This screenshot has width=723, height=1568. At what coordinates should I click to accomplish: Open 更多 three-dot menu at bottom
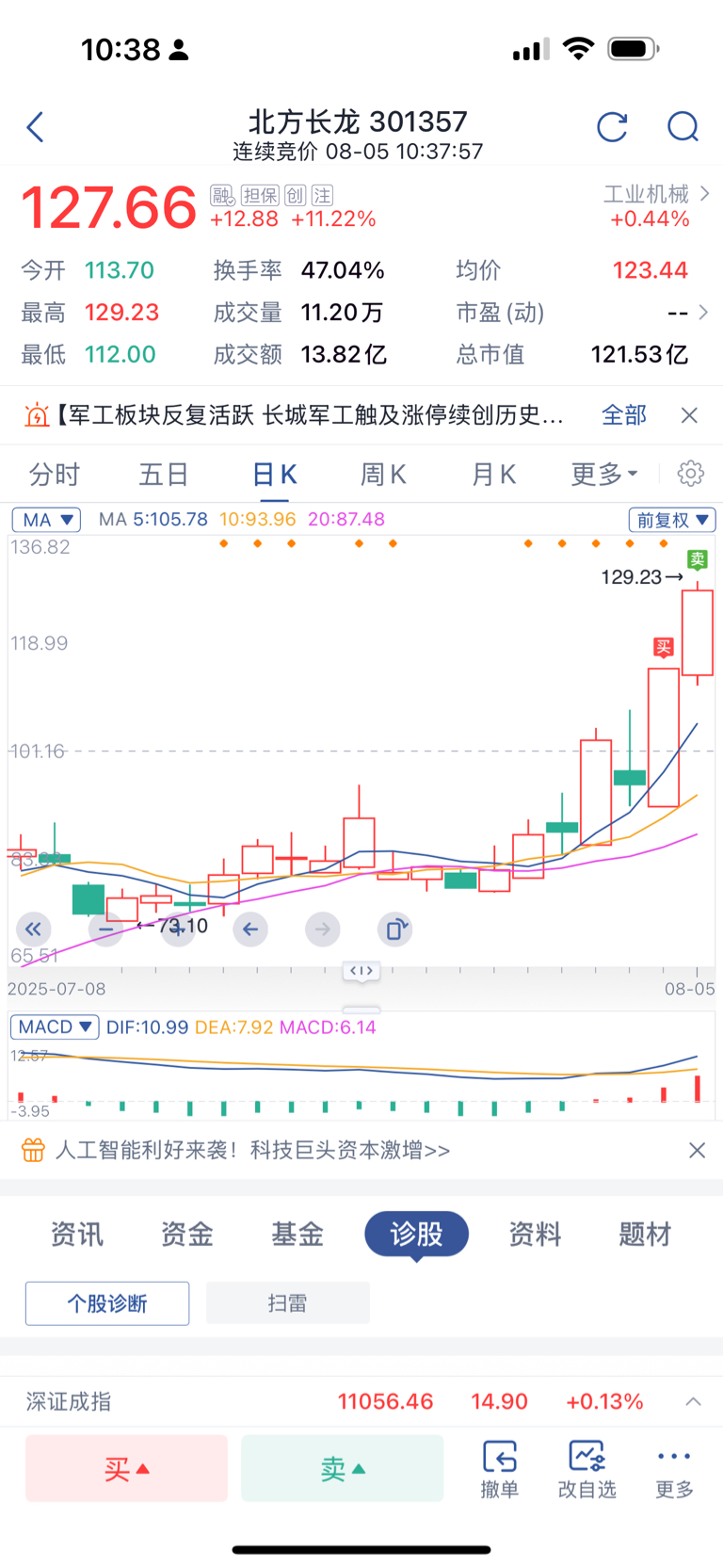point(674,1468)
